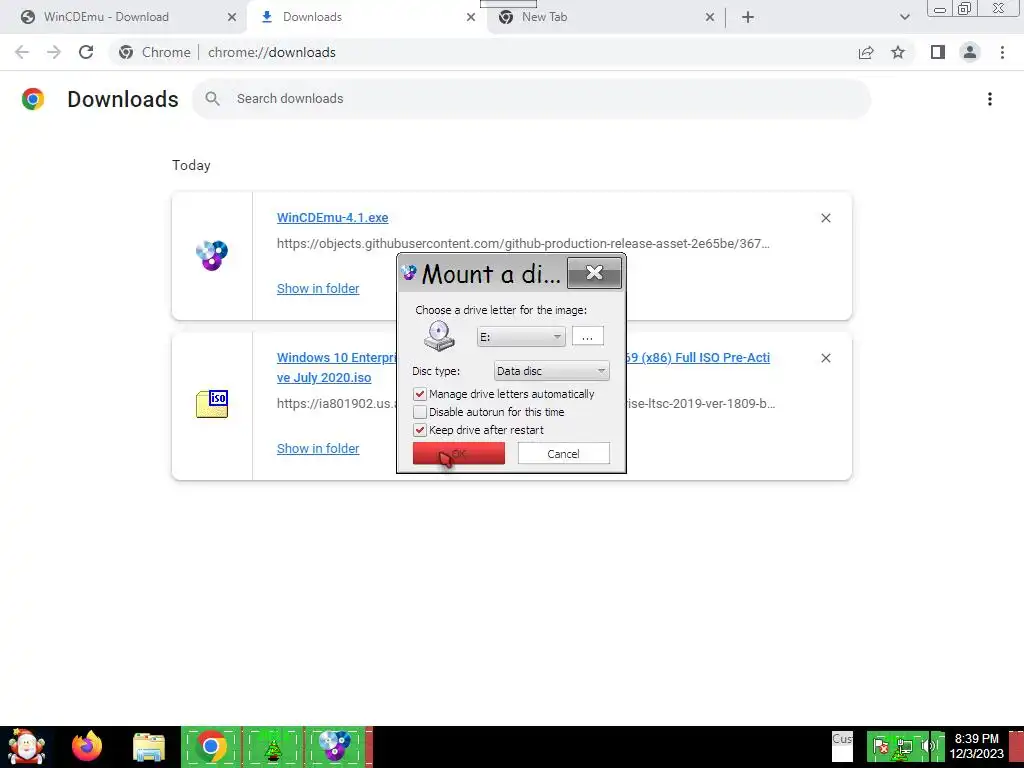Launch Firefox from the taskbar
This screenshot has width=1024, height=768.
[87, 747]
